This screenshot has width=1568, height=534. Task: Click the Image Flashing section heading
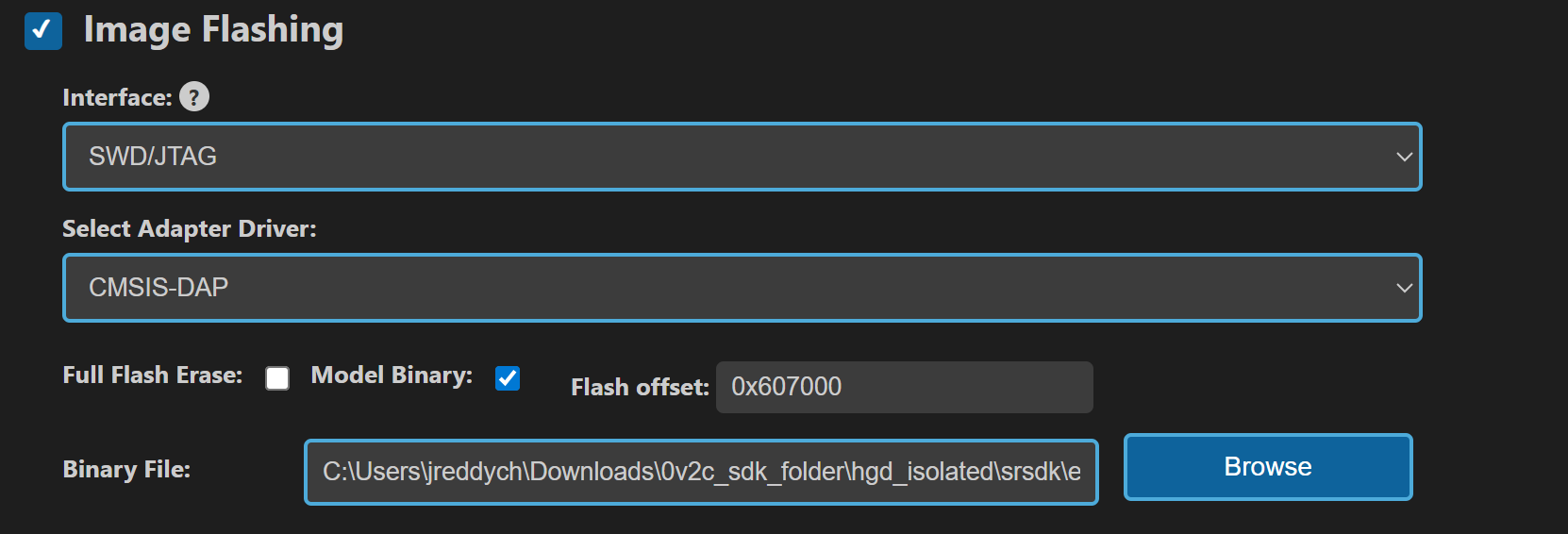coord(213,30)
